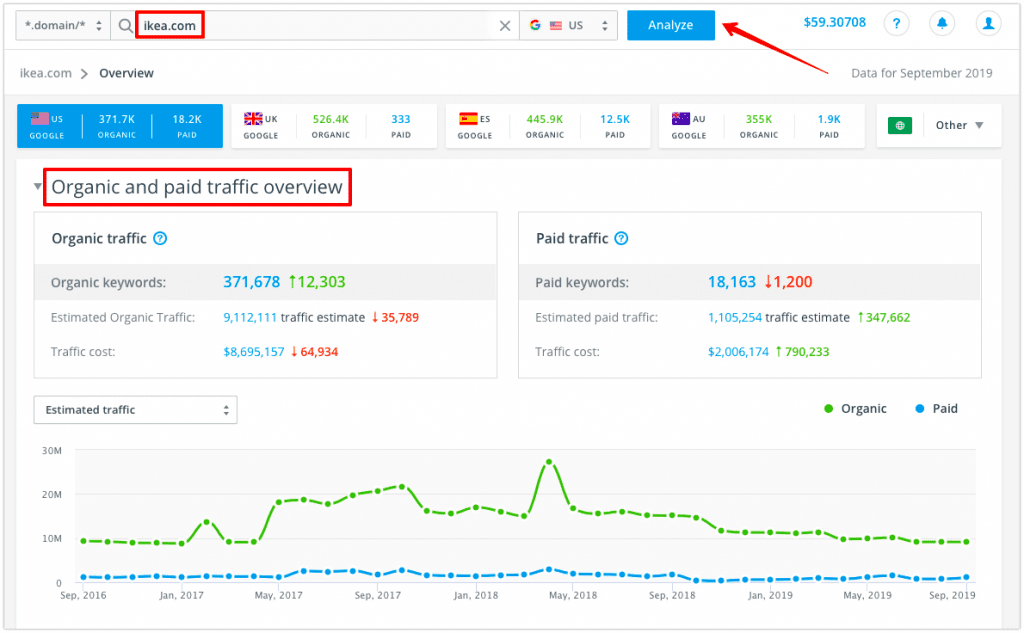Image resolution: width=1024 pixels, height=633 pixels.
Task: Select the ES Google database tab
Action: [x=547, y=126]
